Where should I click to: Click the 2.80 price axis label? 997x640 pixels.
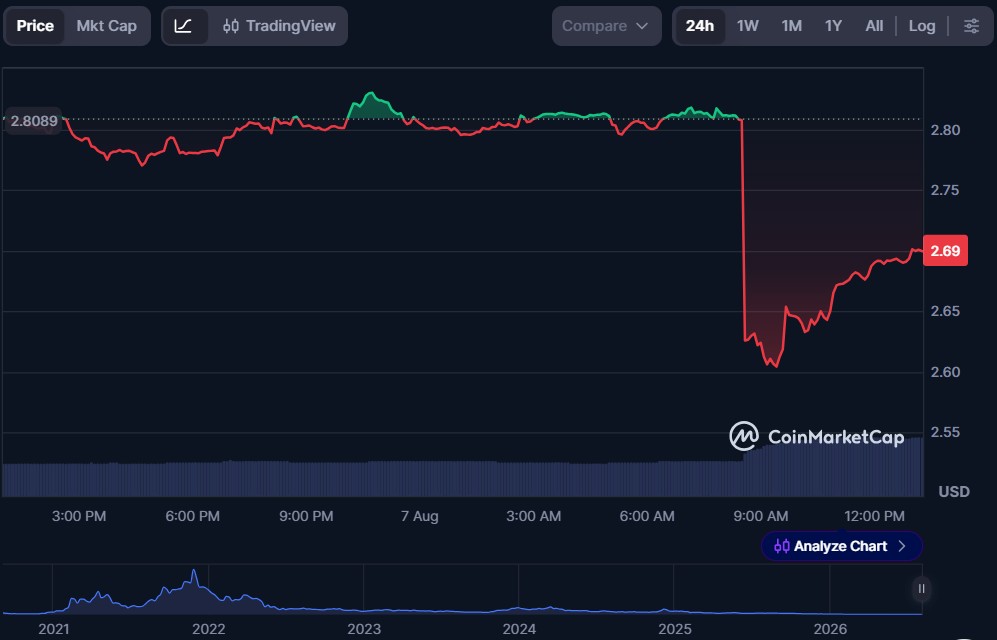(945, 130)
